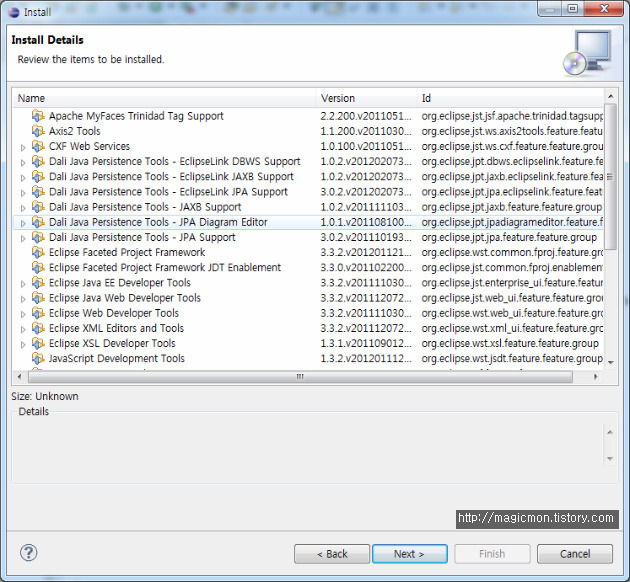The height and width of the screenshot is (582, 630).
Task: Click the list's vertical scrollbar thumb
Action: pos(610,177)
